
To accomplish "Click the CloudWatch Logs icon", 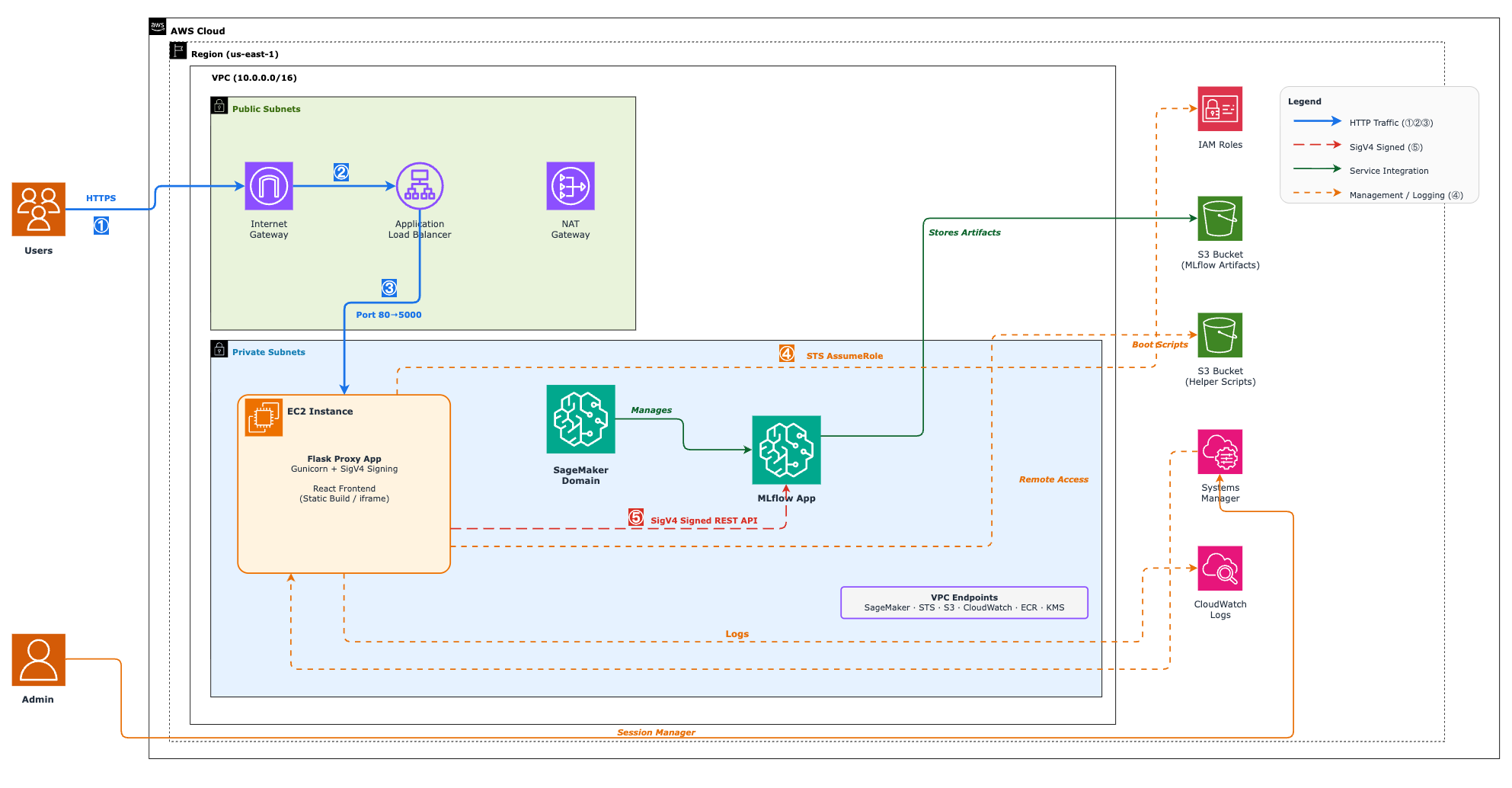I will point(1220,569).
